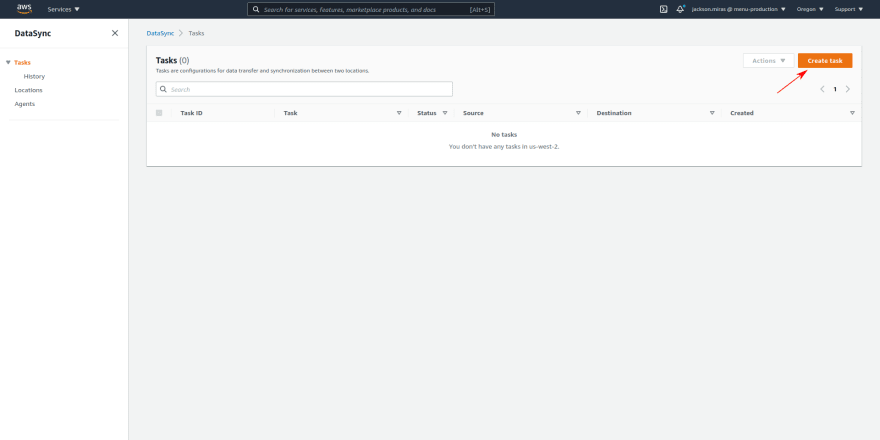Select Tasks in the sidebar
This screenshot has width=880, height=440.
pyautogui.click(x=22, y=62)
